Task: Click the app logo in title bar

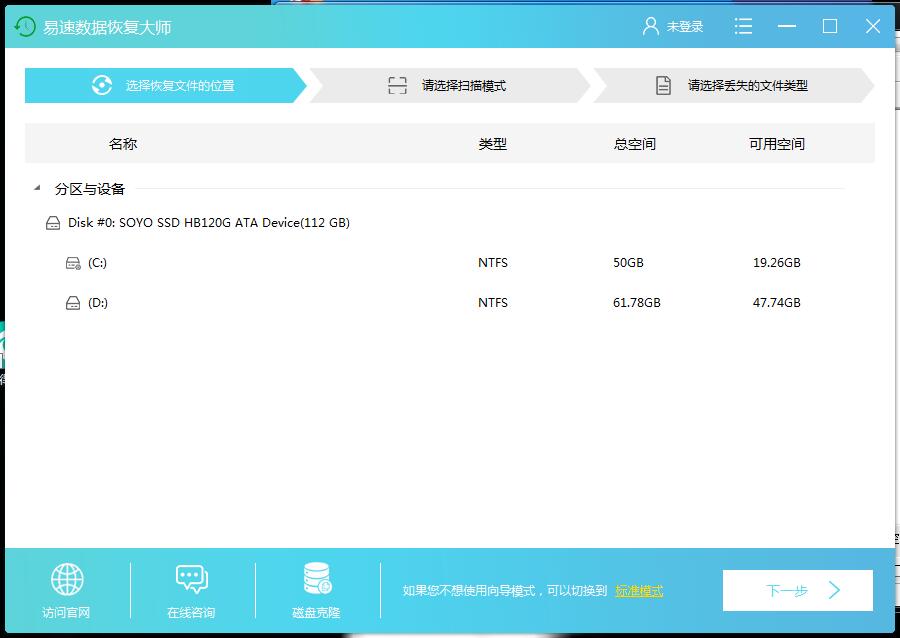Action: tap(25, 27)
